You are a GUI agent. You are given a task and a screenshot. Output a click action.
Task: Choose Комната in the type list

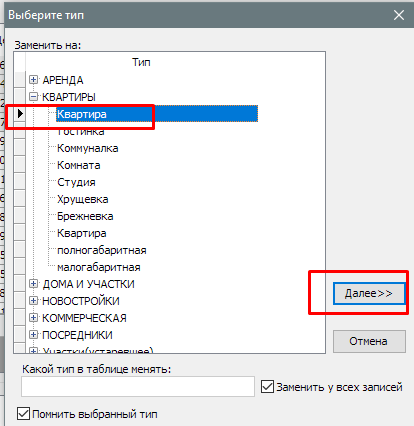79,165
